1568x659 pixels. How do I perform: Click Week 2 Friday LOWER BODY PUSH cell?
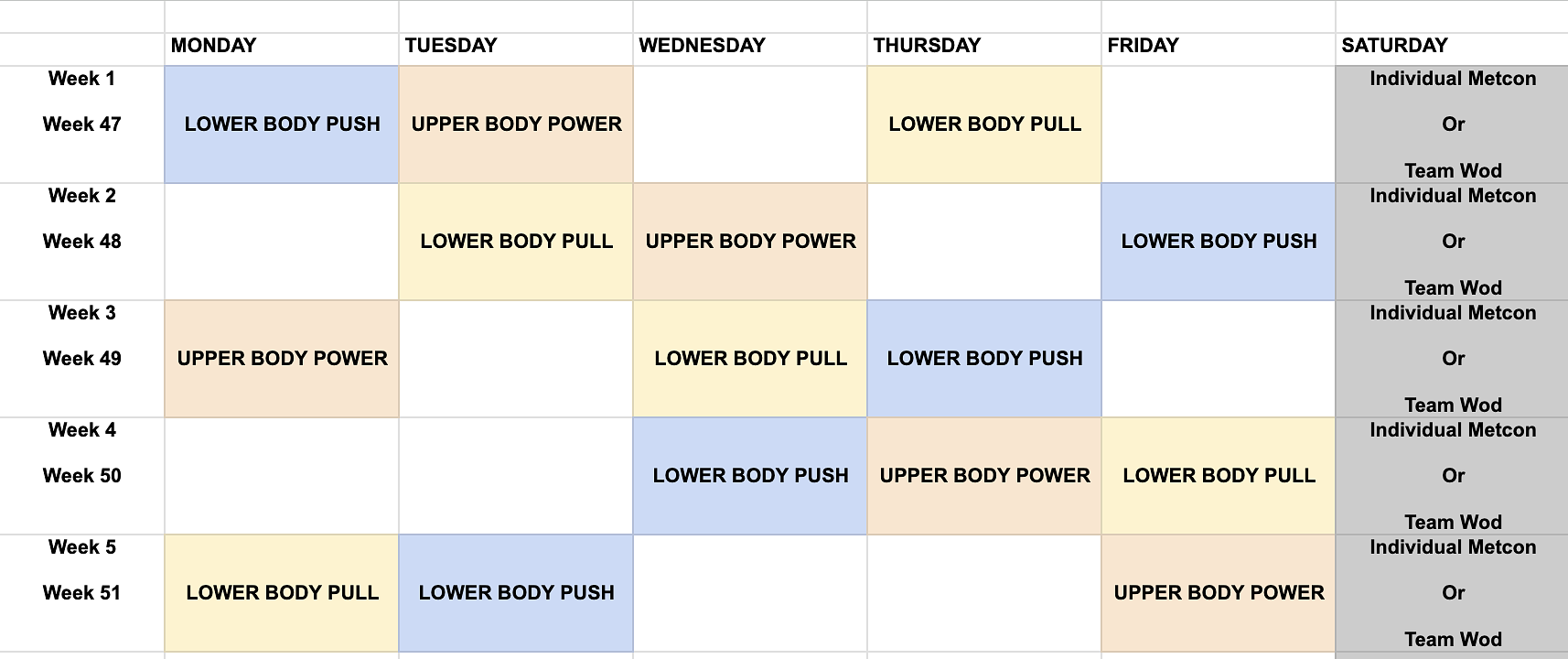1219,242
